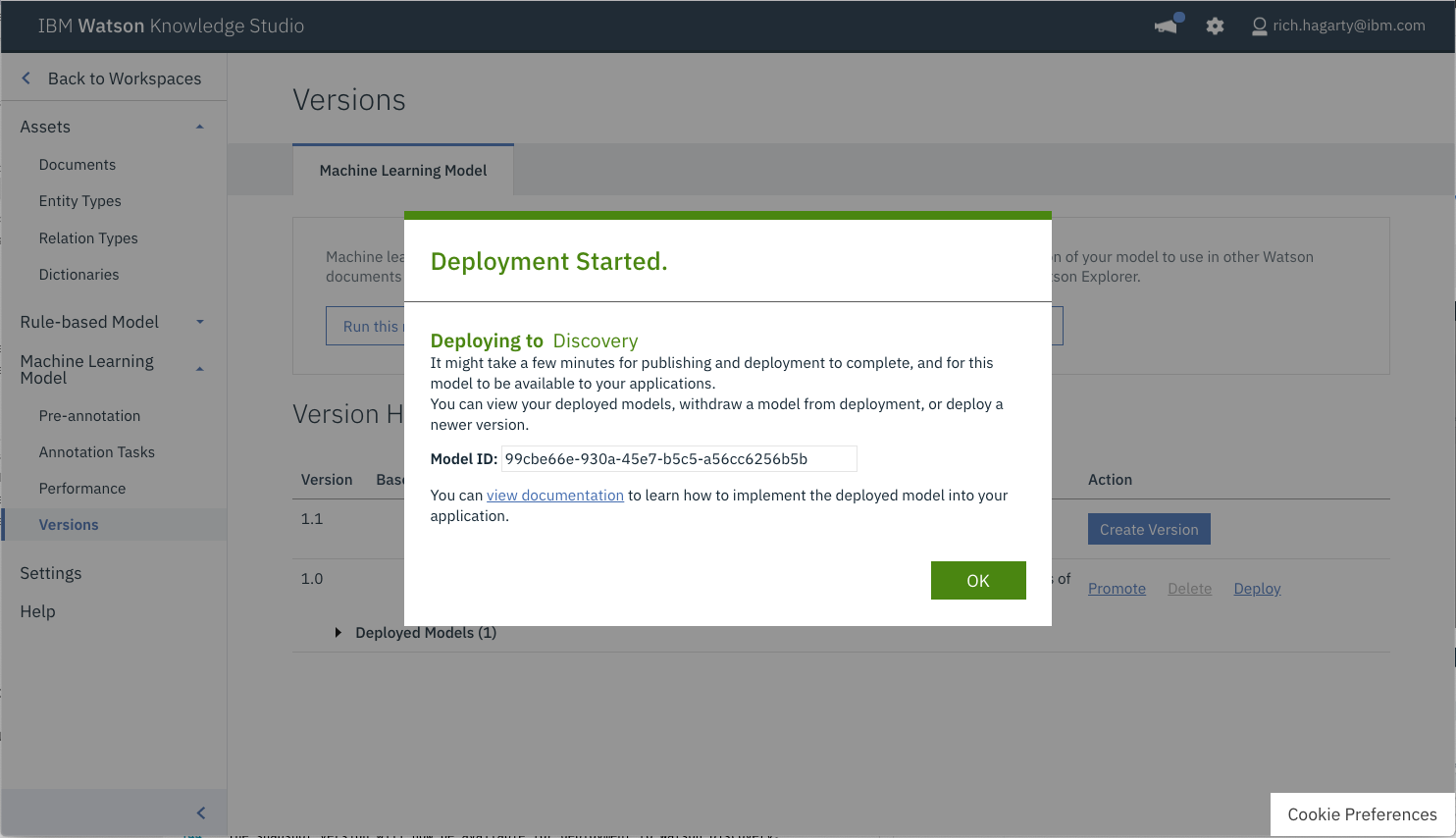Select Versions in the sidebar
The image size is (1456, 838).
(69, 525)
